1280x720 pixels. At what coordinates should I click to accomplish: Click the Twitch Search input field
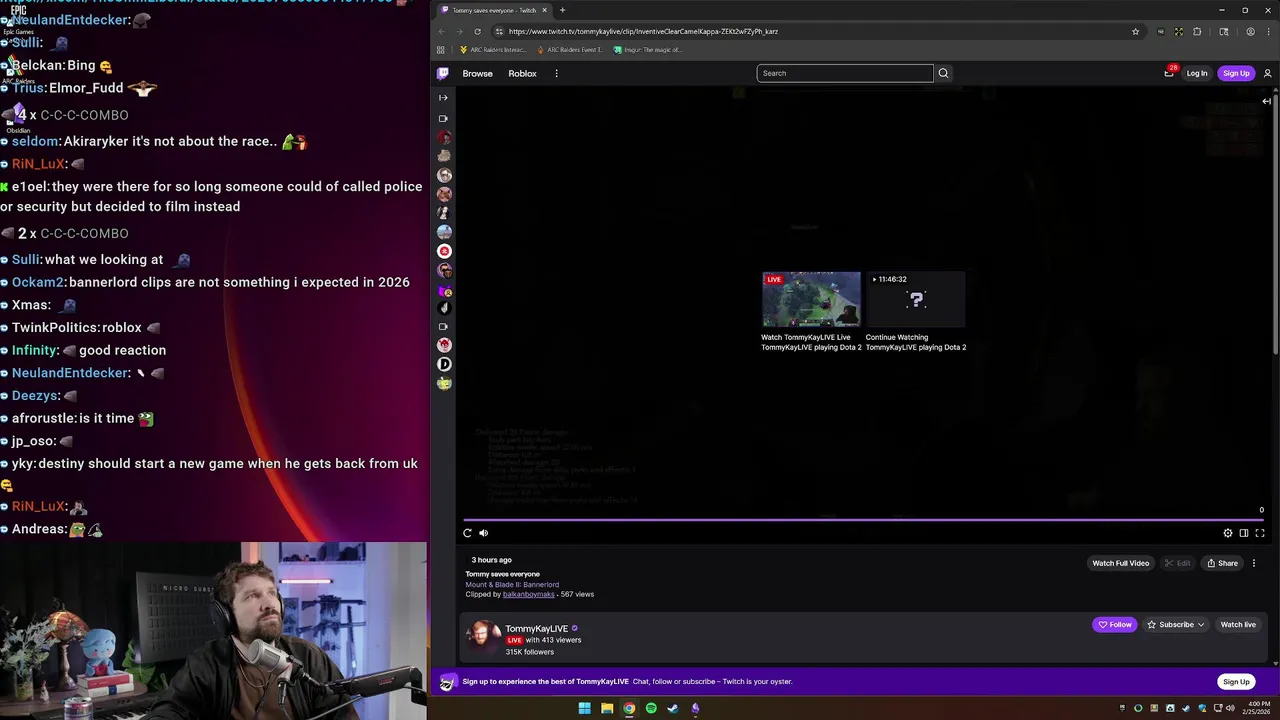845,73
